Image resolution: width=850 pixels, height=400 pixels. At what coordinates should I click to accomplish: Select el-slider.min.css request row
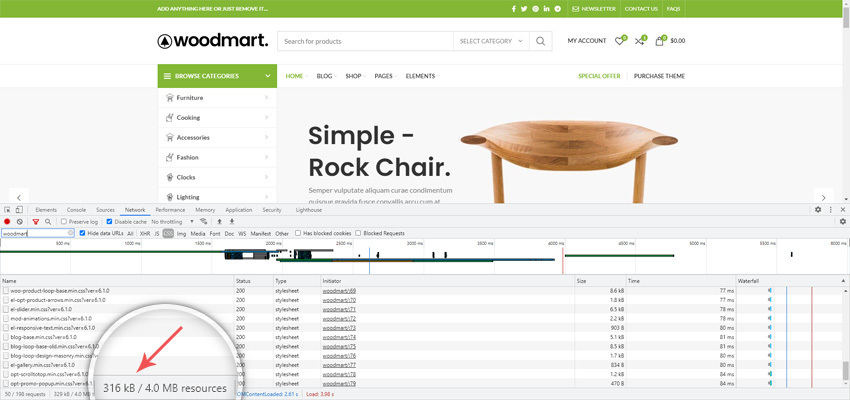click(423, 309)
